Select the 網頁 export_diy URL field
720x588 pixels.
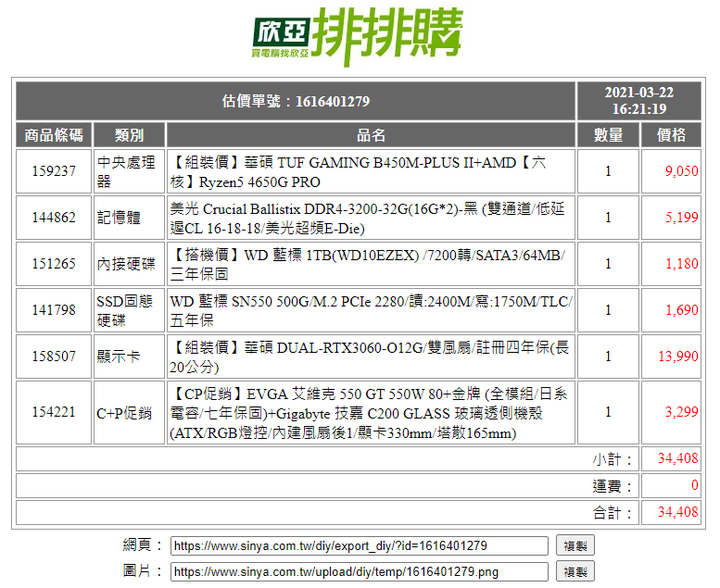pos(359,546)
